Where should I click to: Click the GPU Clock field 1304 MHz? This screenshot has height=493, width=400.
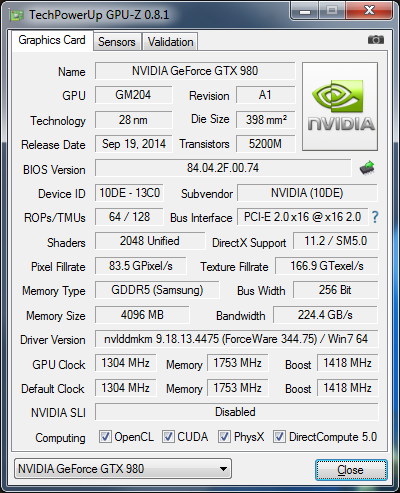[x=126, y=363]
